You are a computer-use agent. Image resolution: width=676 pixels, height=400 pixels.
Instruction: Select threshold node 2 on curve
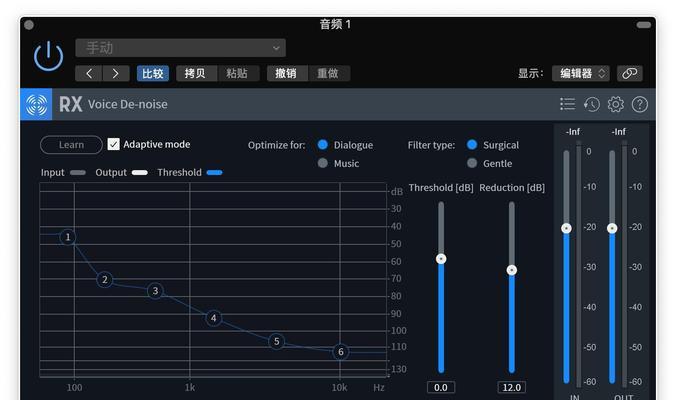[105, 280]
